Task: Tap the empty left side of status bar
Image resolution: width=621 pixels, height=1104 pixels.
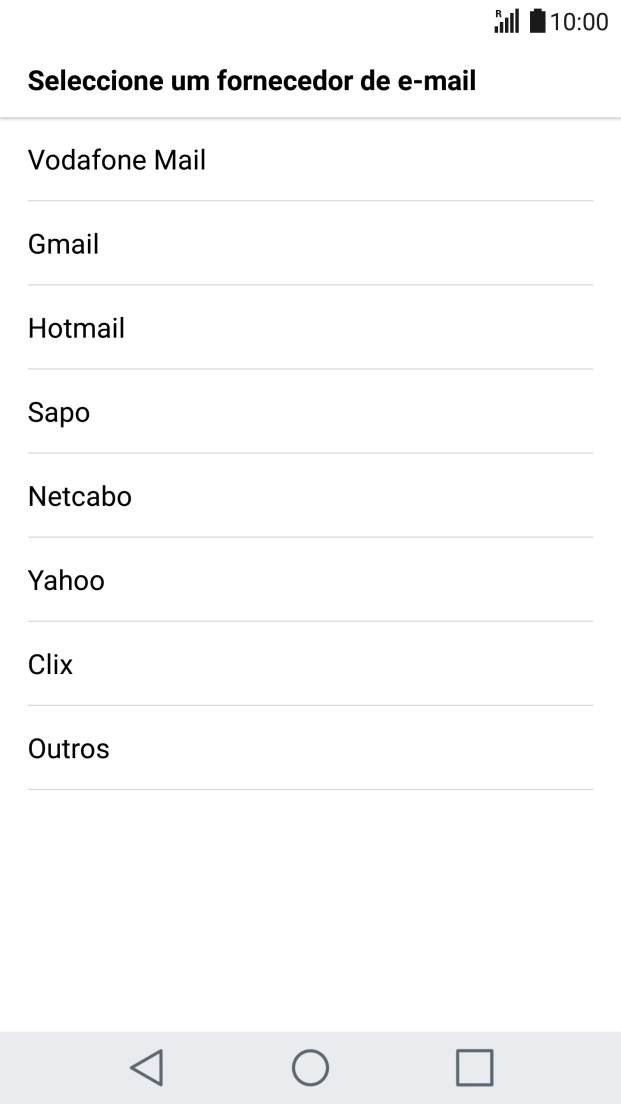Action: pos(200,22)
